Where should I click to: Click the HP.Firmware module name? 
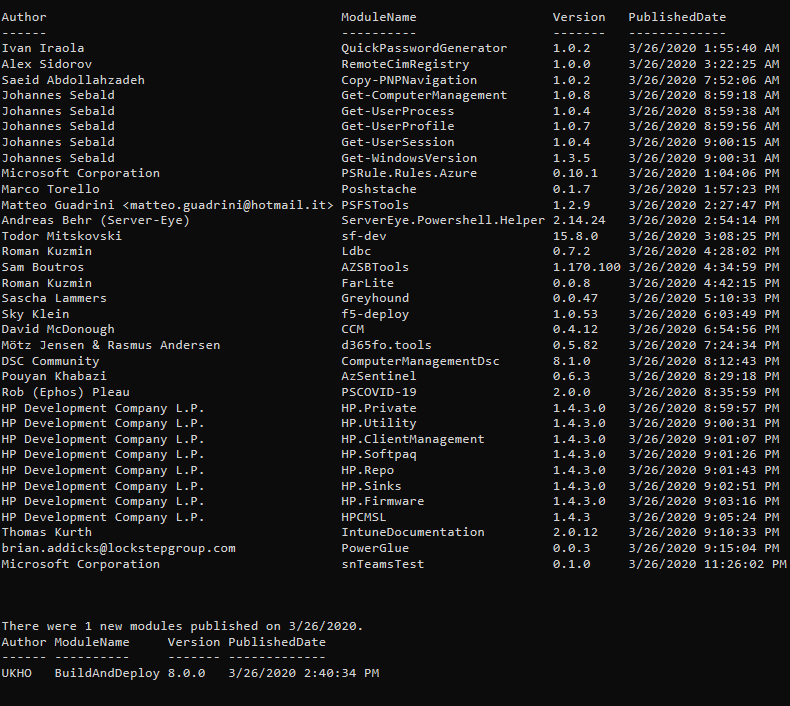pyautogui.click(x=382, y=501)
